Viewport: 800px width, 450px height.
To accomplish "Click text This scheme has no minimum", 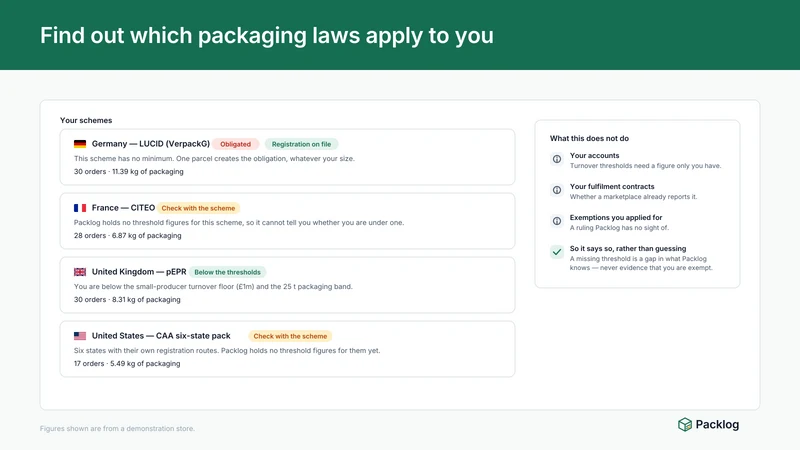I will click(x=124, y=159).
